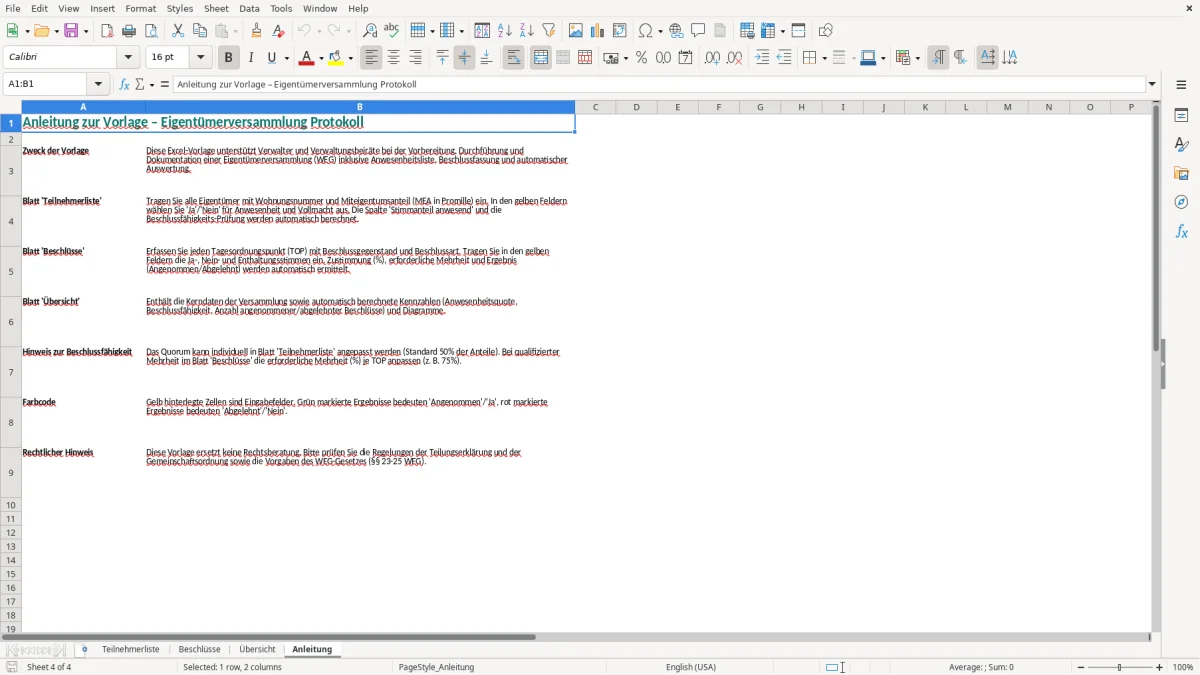
Task: Copy the selection
Action: [x=200, y=31]
